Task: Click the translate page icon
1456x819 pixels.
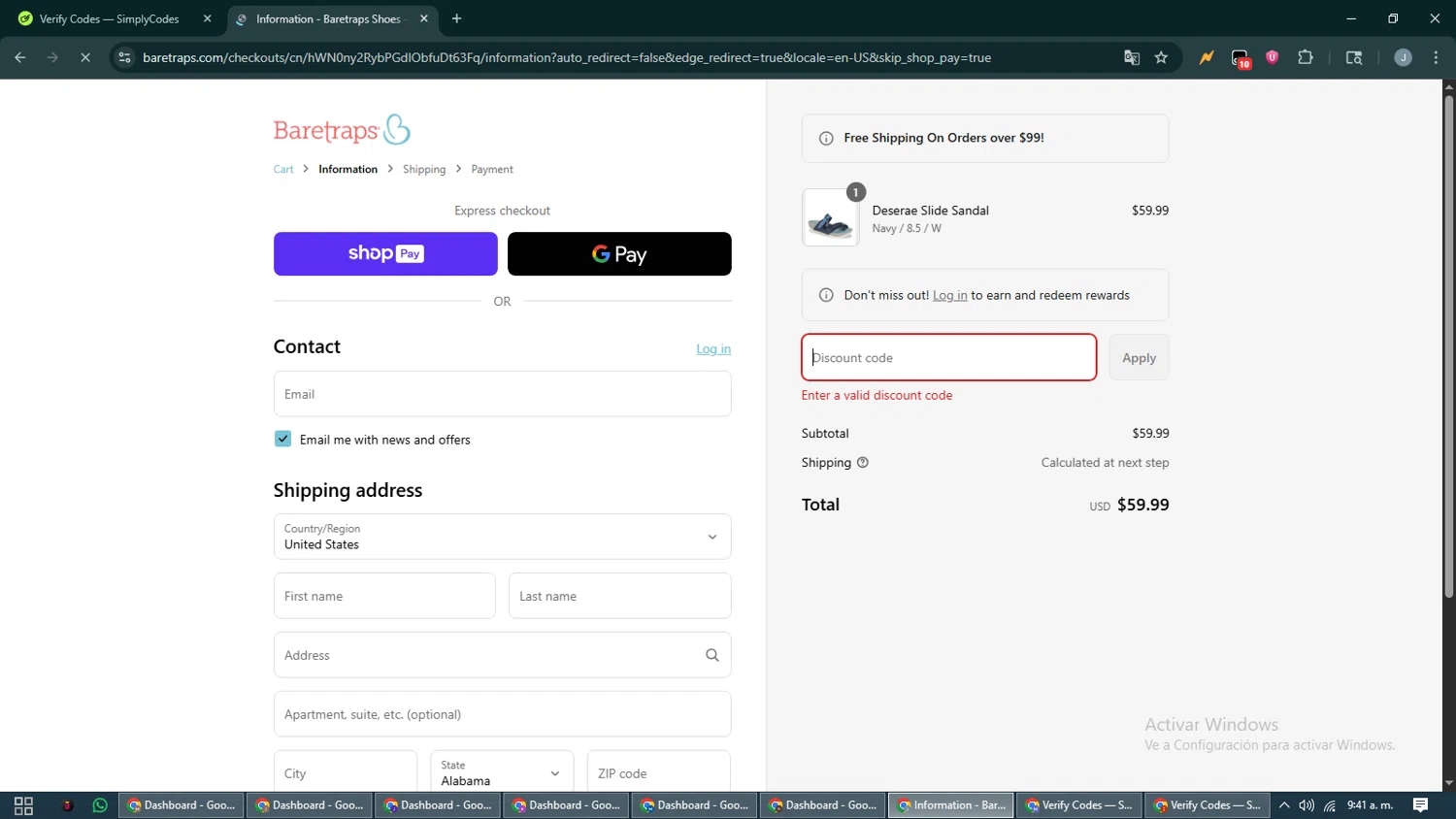Action: 1132,57
